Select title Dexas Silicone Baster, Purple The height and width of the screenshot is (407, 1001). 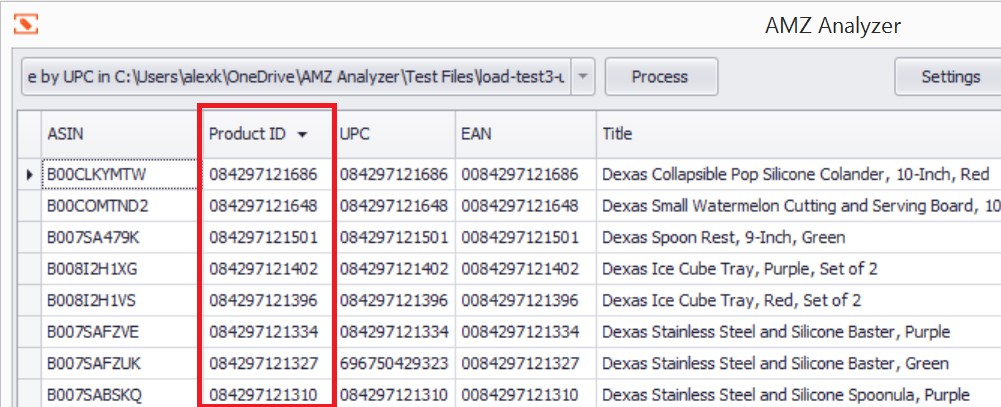click(x=799, y=332)
